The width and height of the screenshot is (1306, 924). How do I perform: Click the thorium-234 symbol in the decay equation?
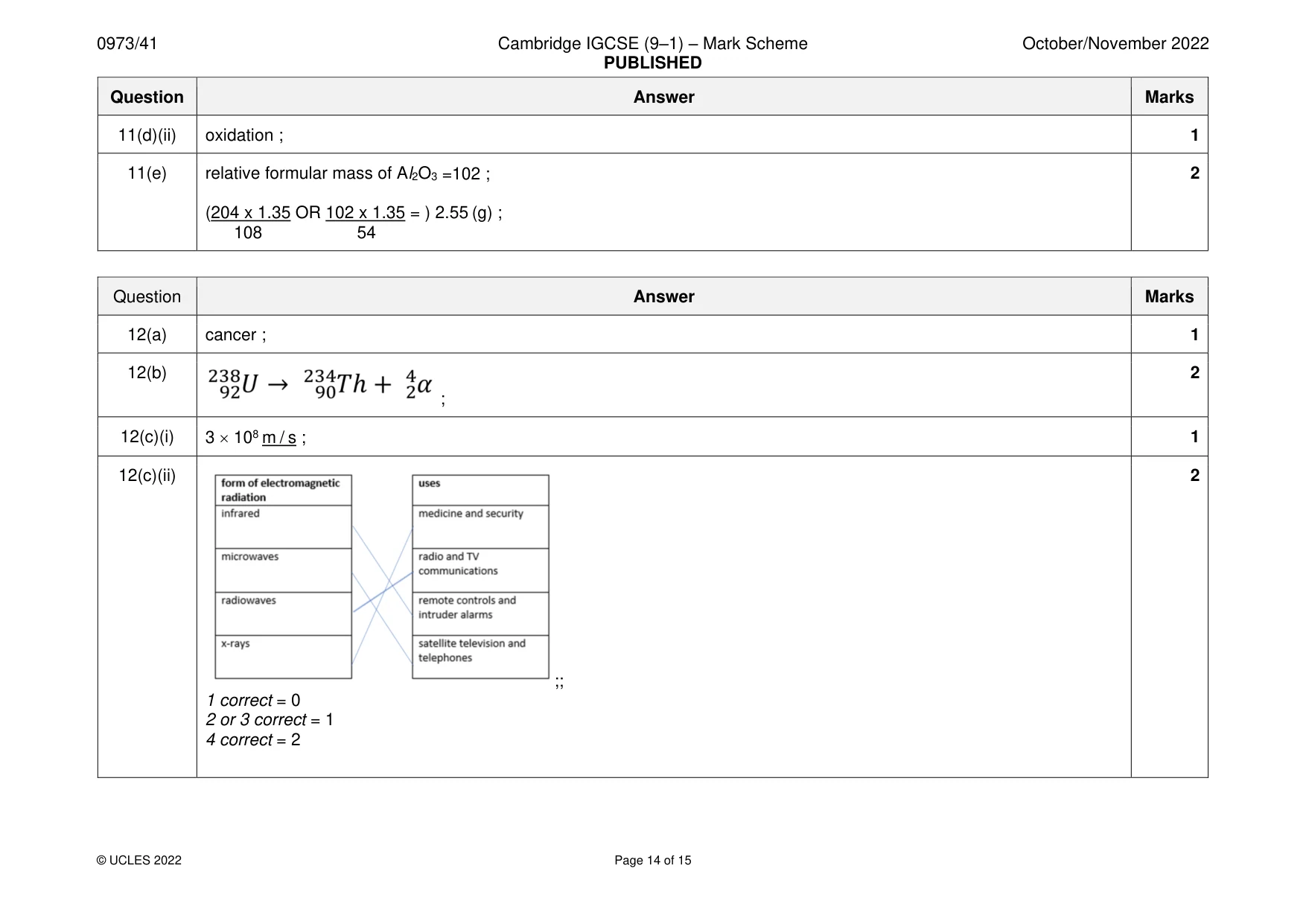(x=335, y=383)
